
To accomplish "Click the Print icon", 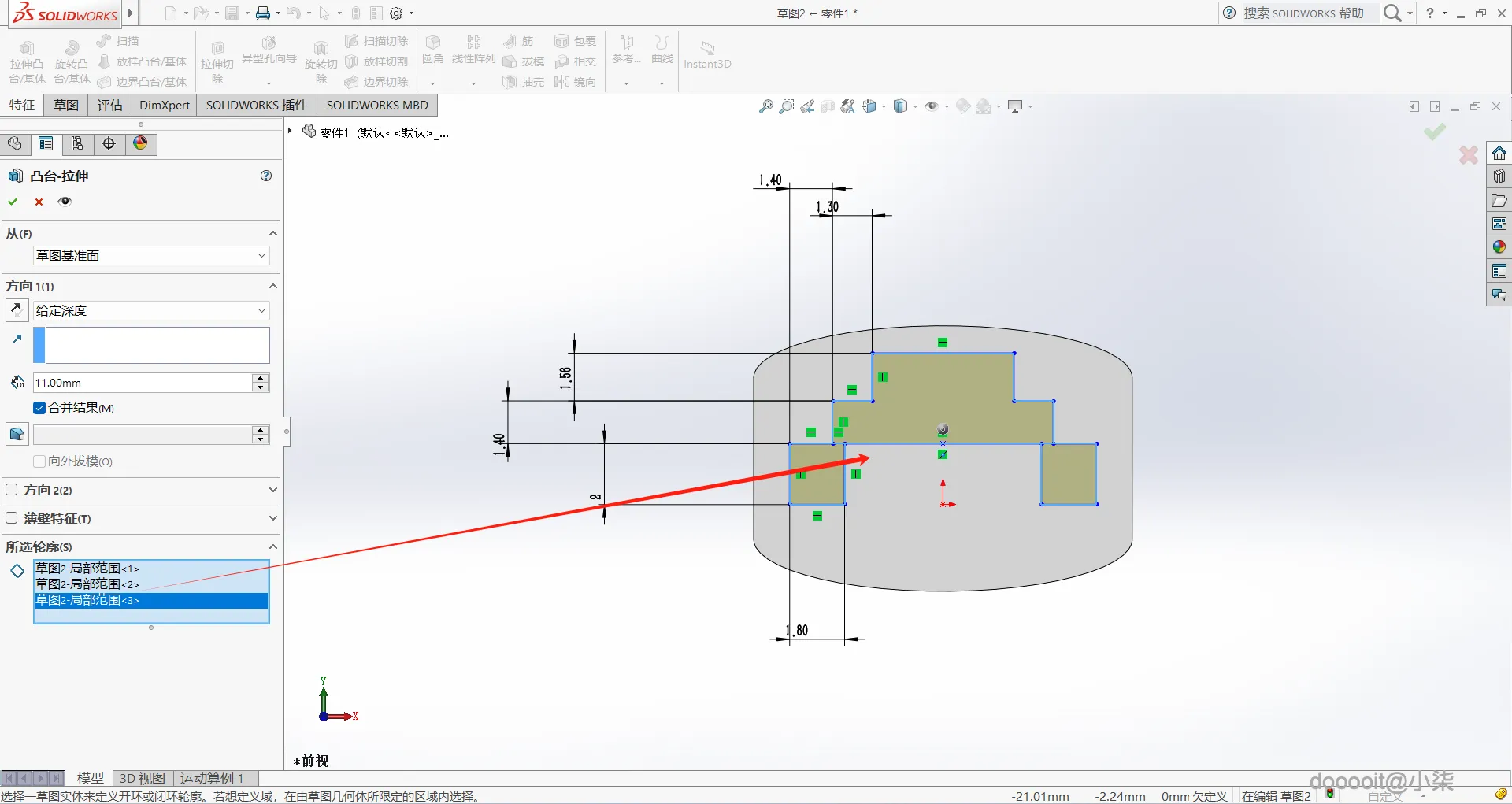I will 263,13.
